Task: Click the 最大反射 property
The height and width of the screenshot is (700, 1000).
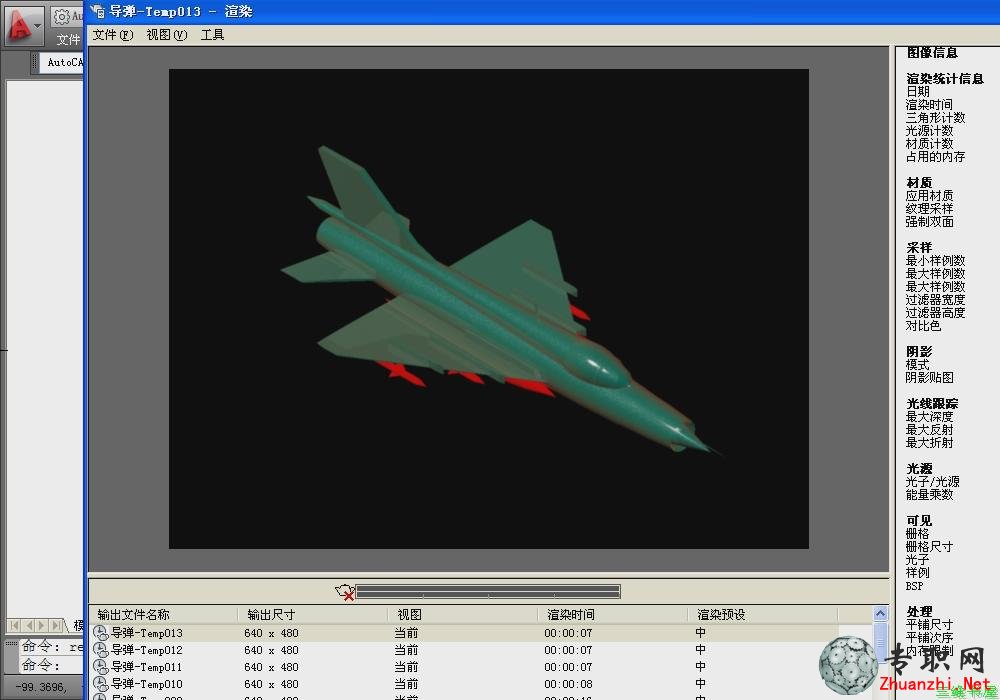Action: (929, 430)
